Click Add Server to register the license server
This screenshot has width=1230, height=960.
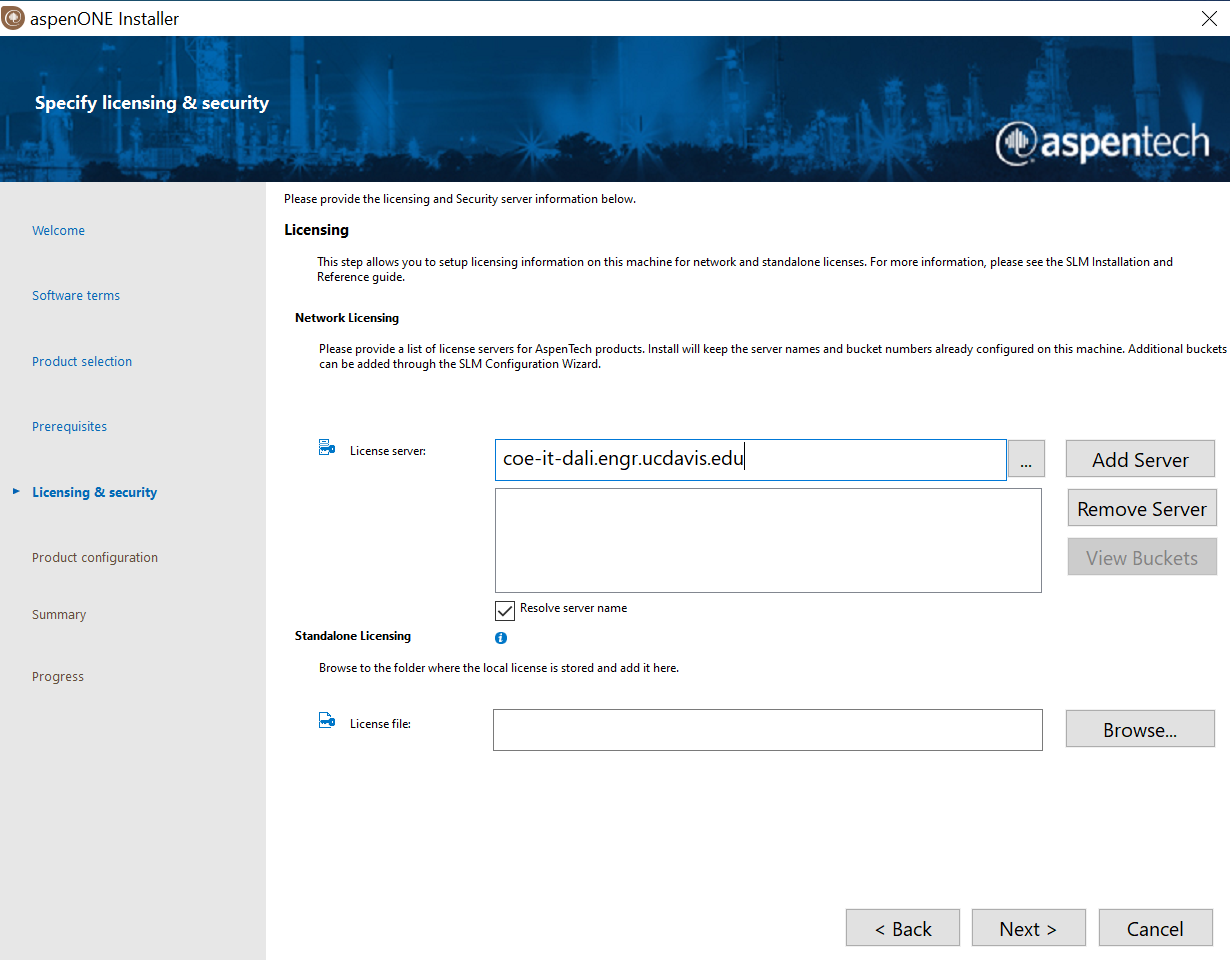point(1139,458)
